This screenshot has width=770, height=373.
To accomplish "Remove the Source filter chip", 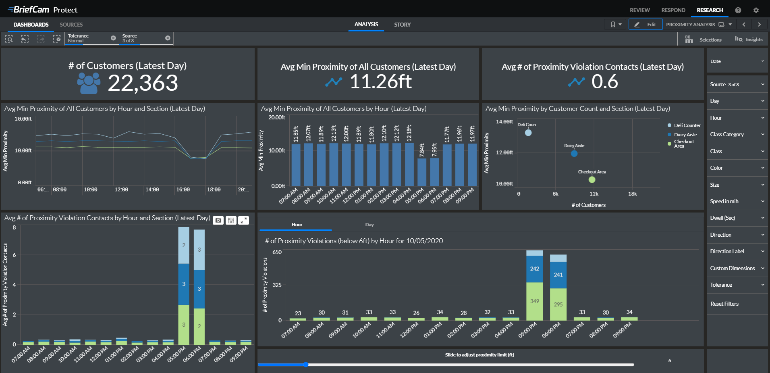I will (x=167, y=38).
